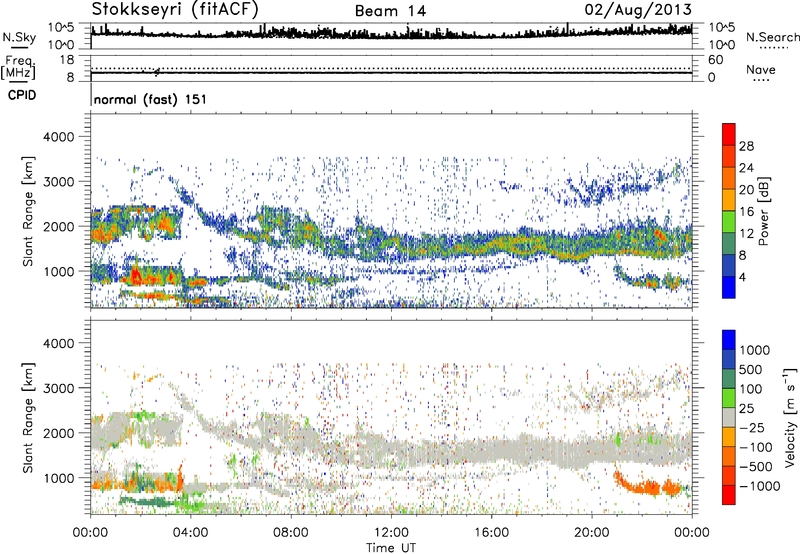Image resolution: width=800 pixels, height=554 pixels.
Task: Select the Beam 14 heading
Action: click(x=390, y=11)
